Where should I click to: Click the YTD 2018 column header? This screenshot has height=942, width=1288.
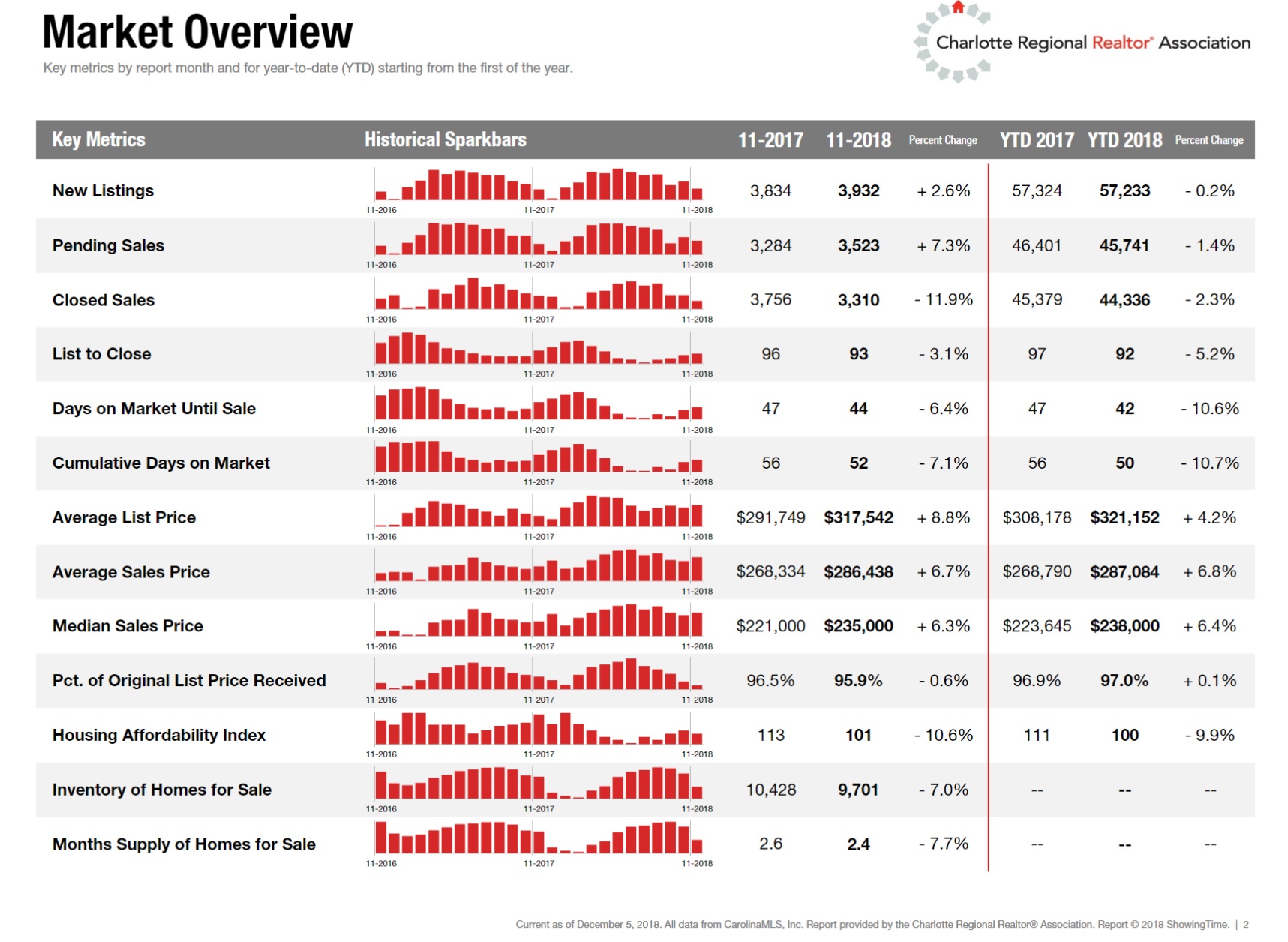pyautogui.click(x=1124, y=140)
